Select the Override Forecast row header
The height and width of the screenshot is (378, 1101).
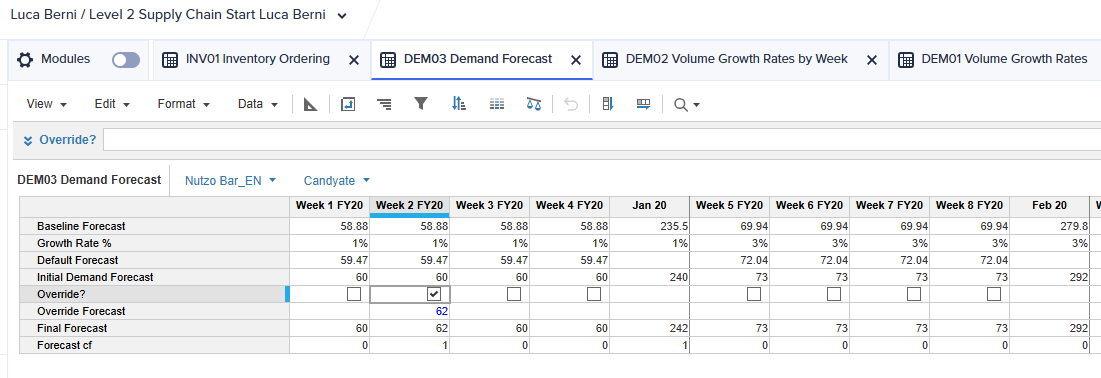(x=154, y=311)
